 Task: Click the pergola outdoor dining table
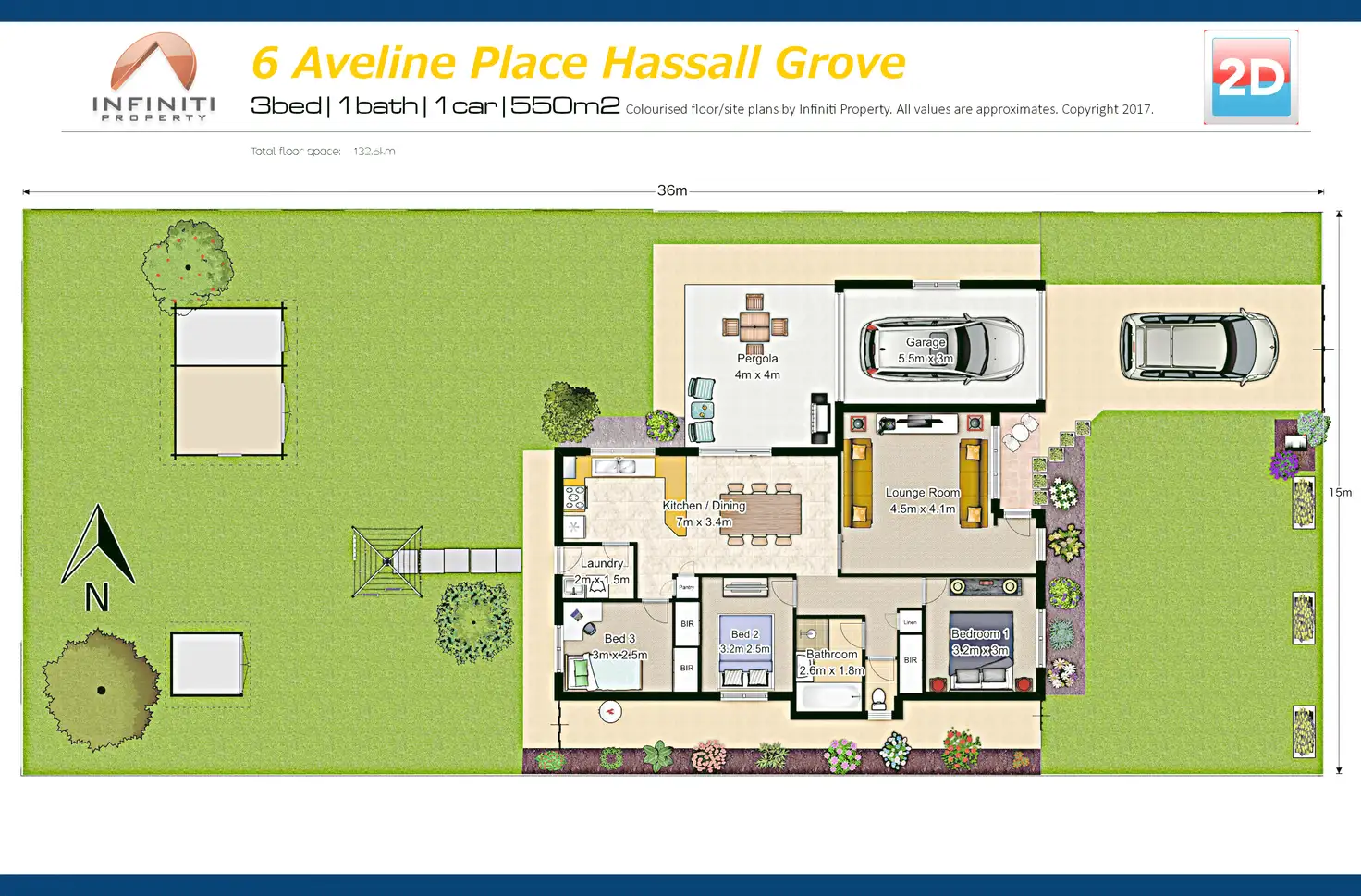754,325
